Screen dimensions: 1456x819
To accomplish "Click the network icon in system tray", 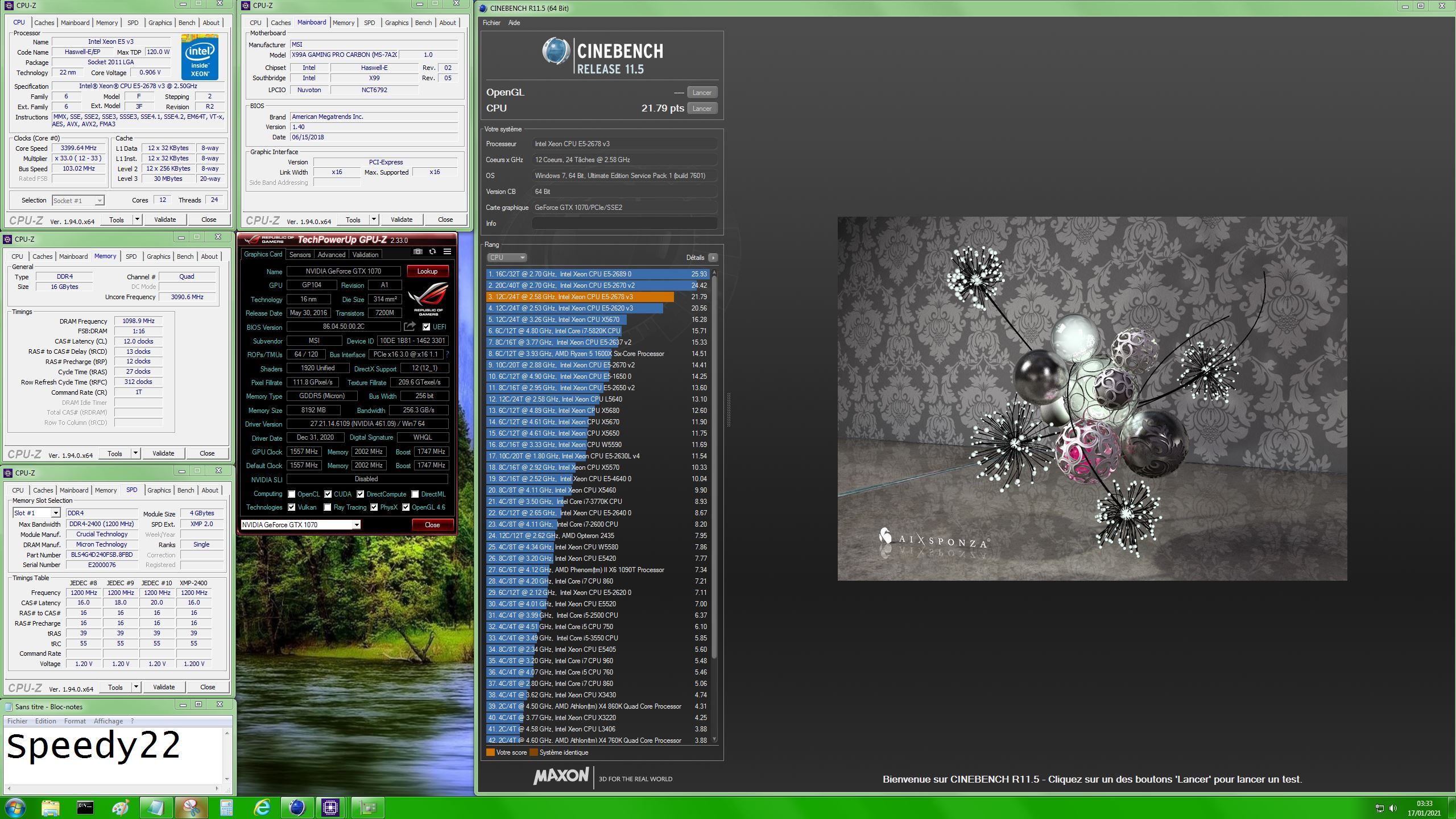I will click(x=1379, y=808).
